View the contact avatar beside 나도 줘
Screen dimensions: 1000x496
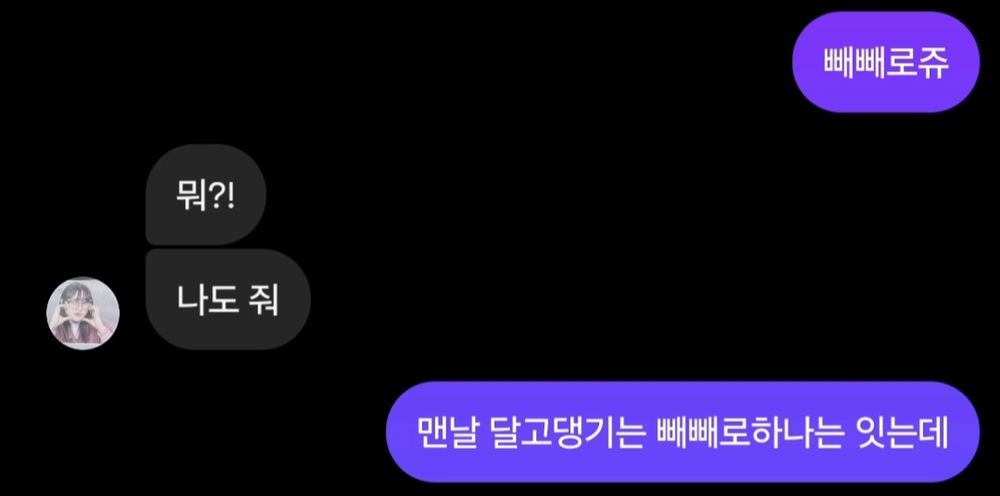tap(83, 313)
